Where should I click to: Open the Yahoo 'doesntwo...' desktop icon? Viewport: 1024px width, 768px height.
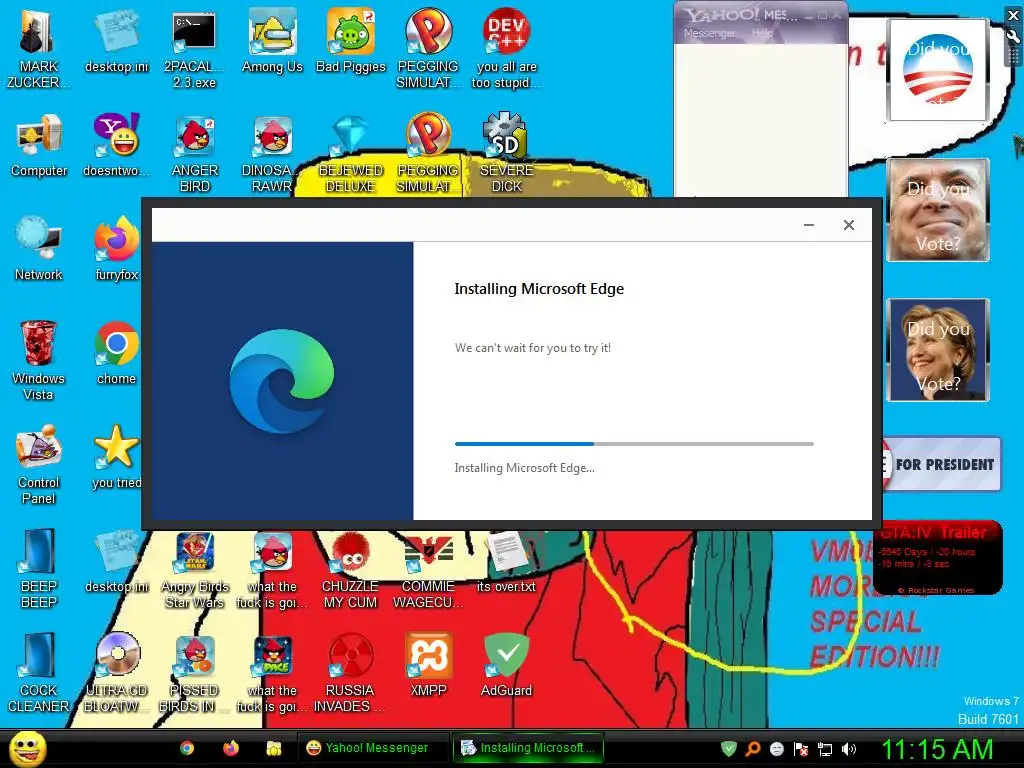click(x=116, y=146)
